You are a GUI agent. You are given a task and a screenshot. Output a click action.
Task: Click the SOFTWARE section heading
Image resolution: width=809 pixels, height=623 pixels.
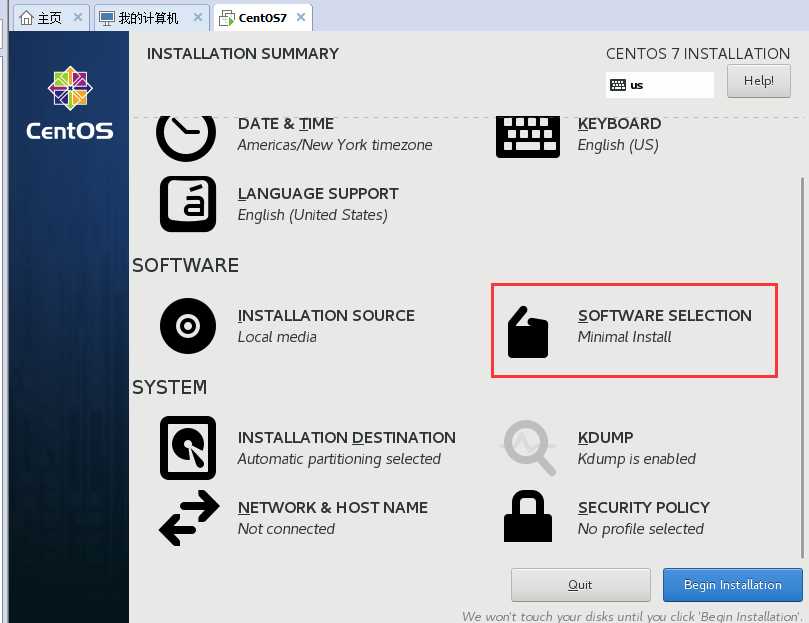pos(185,265)
